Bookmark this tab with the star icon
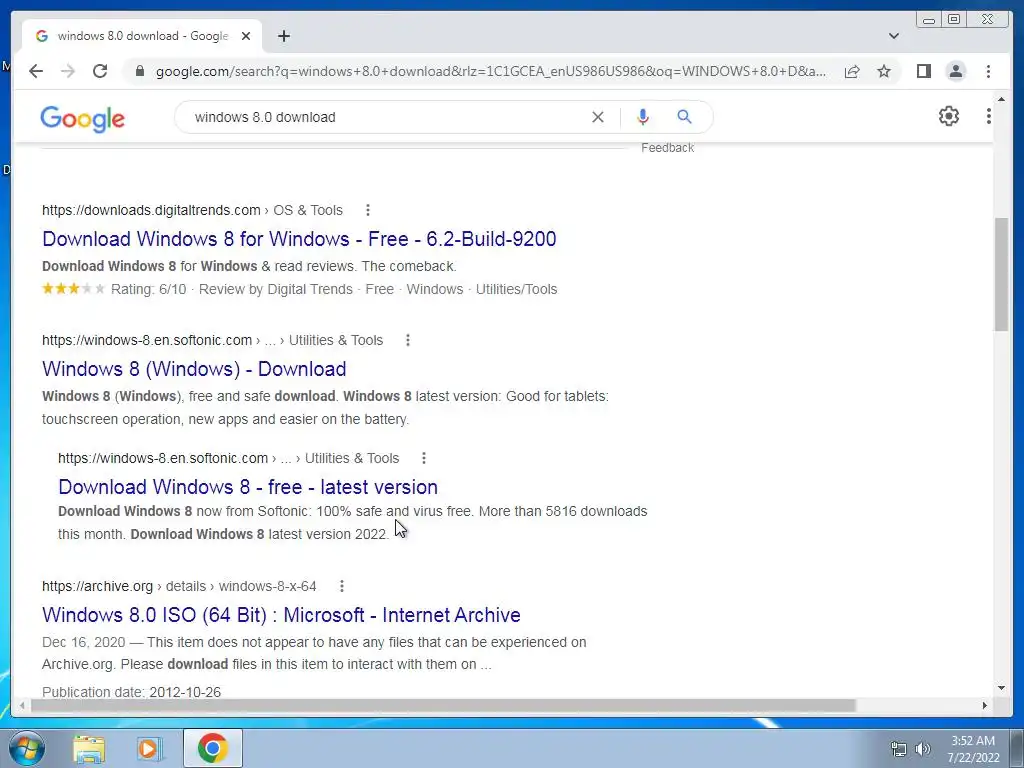This screenshot has height=768, width=1024. coord(884,71)
